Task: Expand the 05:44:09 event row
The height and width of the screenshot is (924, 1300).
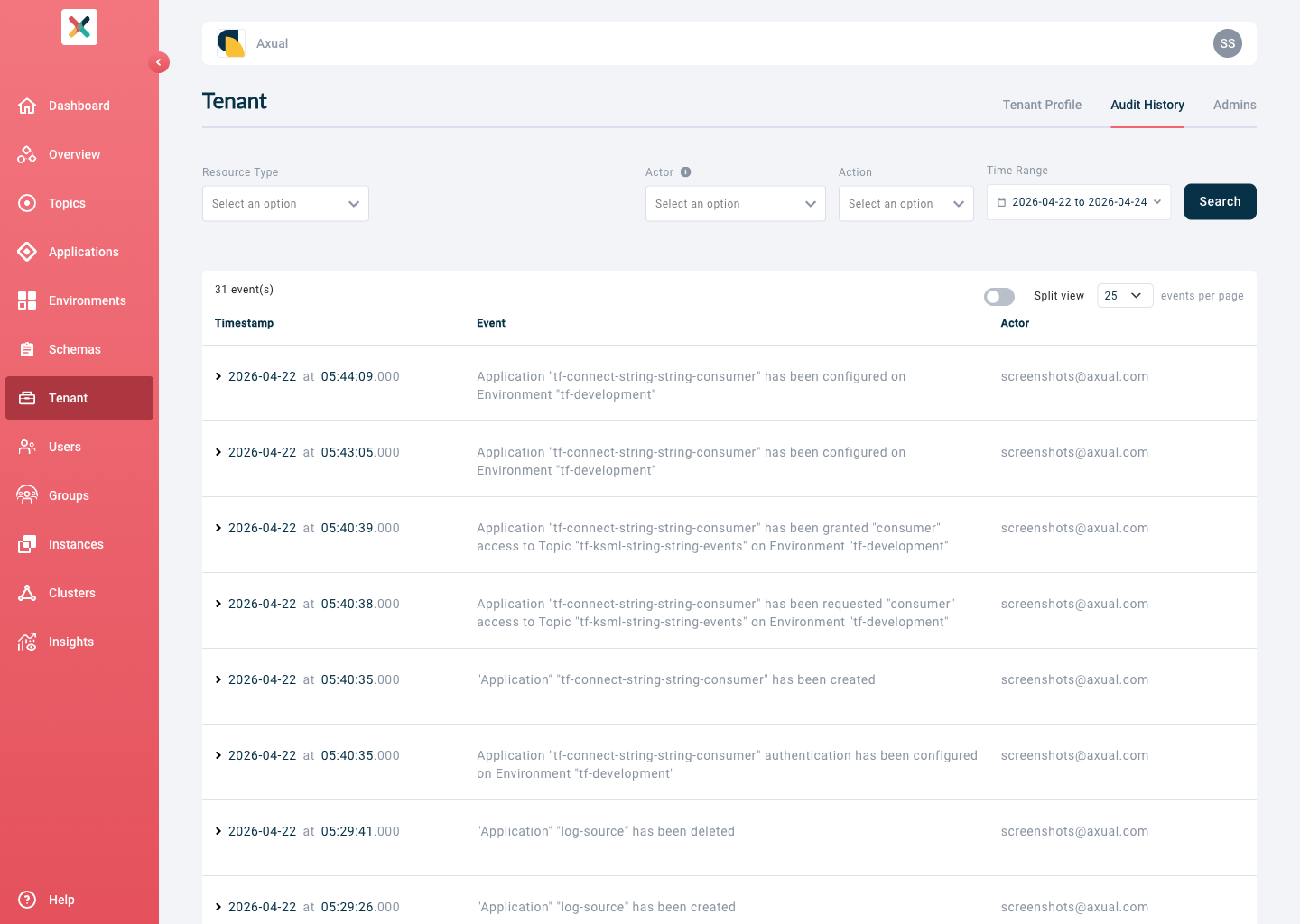Action: 218,376
